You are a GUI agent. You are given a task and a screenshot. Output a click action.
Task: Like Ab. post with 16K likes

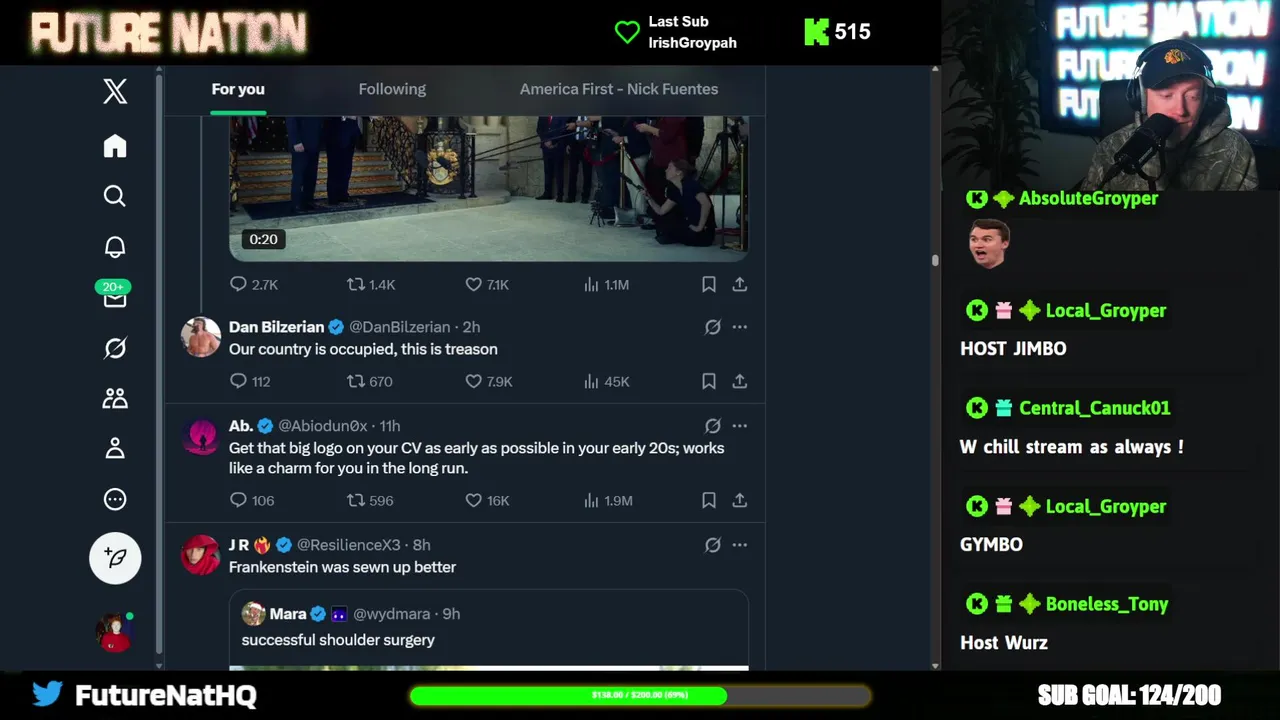(x=487, y=500)
